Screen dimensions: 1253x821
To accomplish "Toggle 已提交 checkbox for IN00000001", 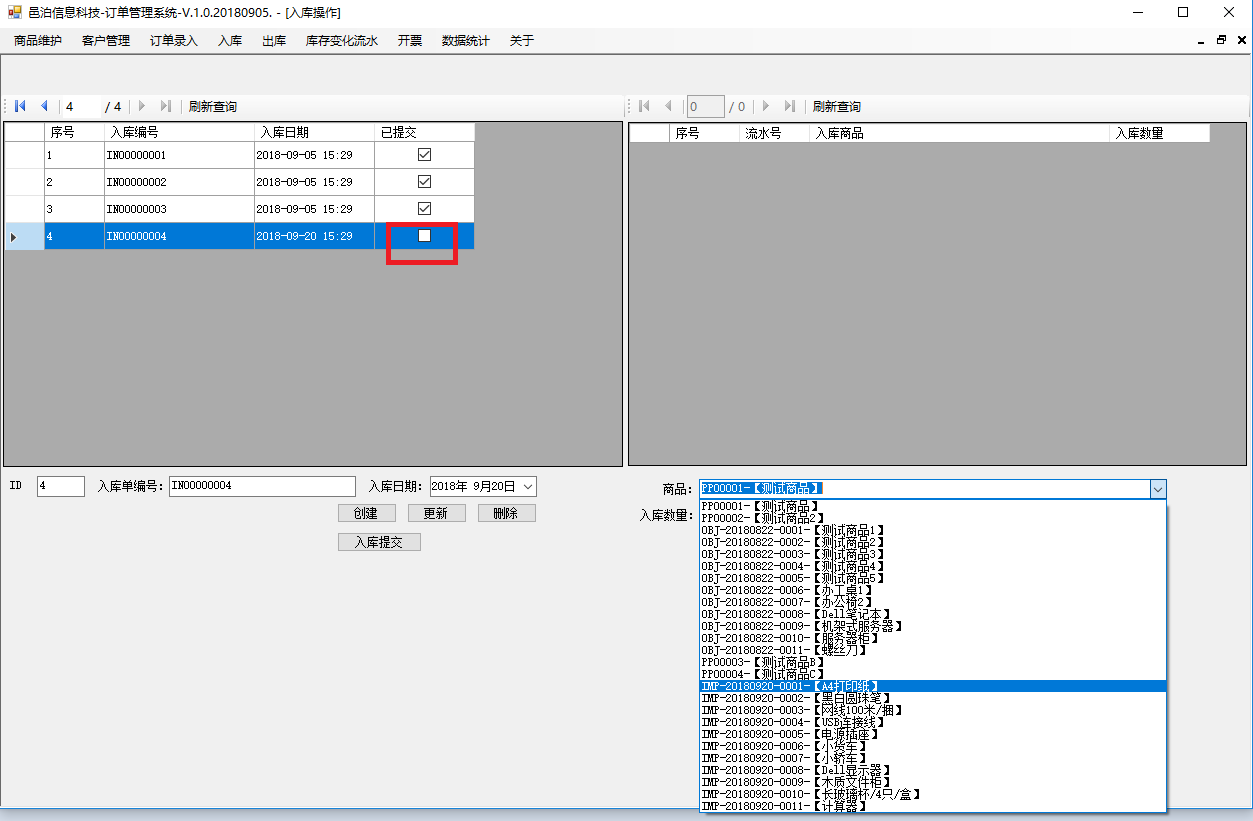I will tap(424, 155).
